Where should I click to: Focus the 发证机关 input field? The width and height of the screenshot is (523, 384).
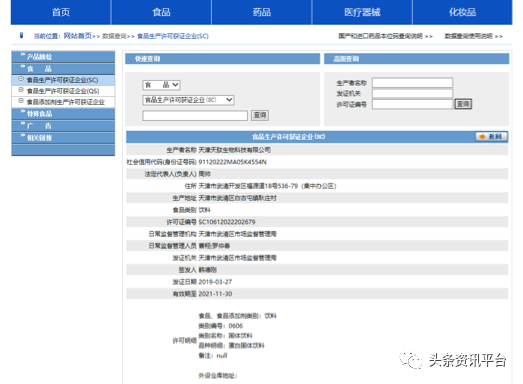coord(413,93)
